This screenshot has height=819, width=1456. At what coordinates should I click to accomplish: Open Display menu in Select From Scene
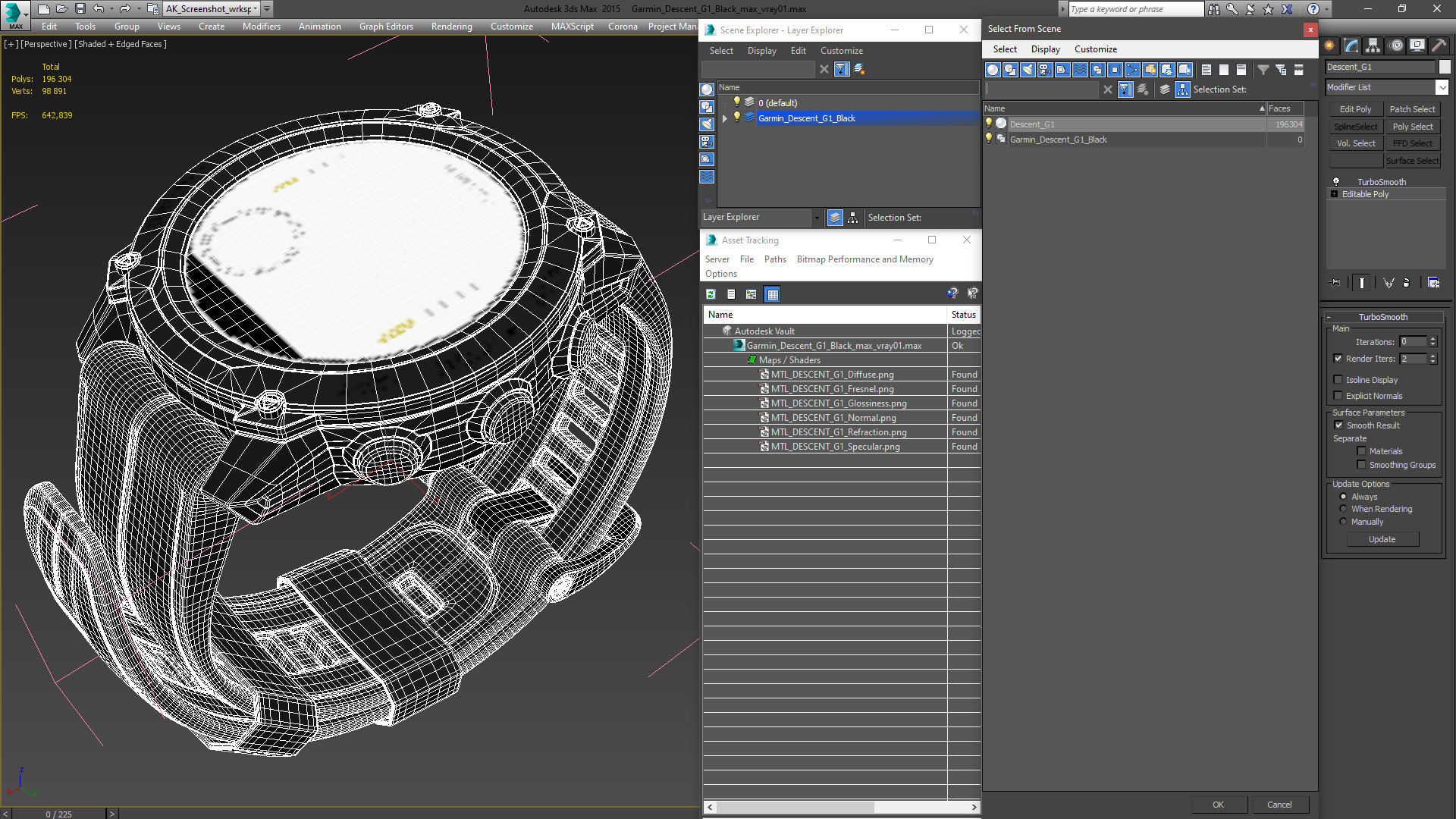coord(1045,49)
